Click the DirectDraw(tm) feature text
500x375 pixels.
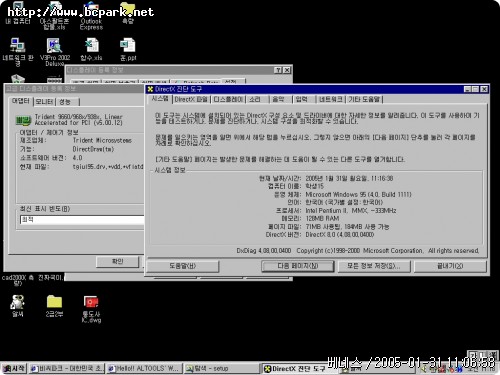tap(93, 149)
